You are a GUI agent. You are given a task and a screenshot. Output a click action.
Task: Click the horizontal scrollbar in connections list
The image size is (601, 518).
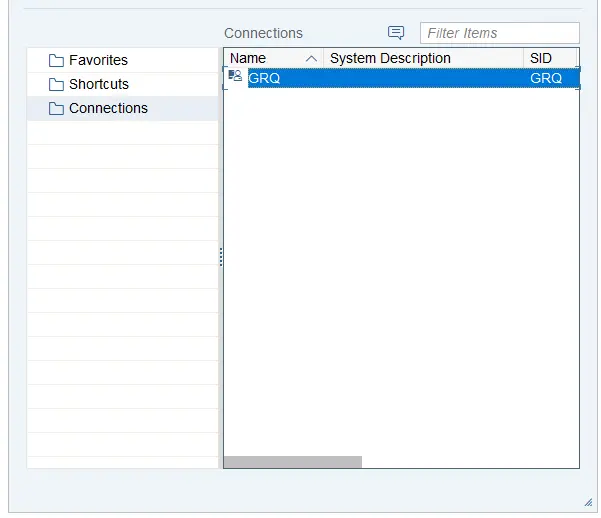[x=293, y=462]
